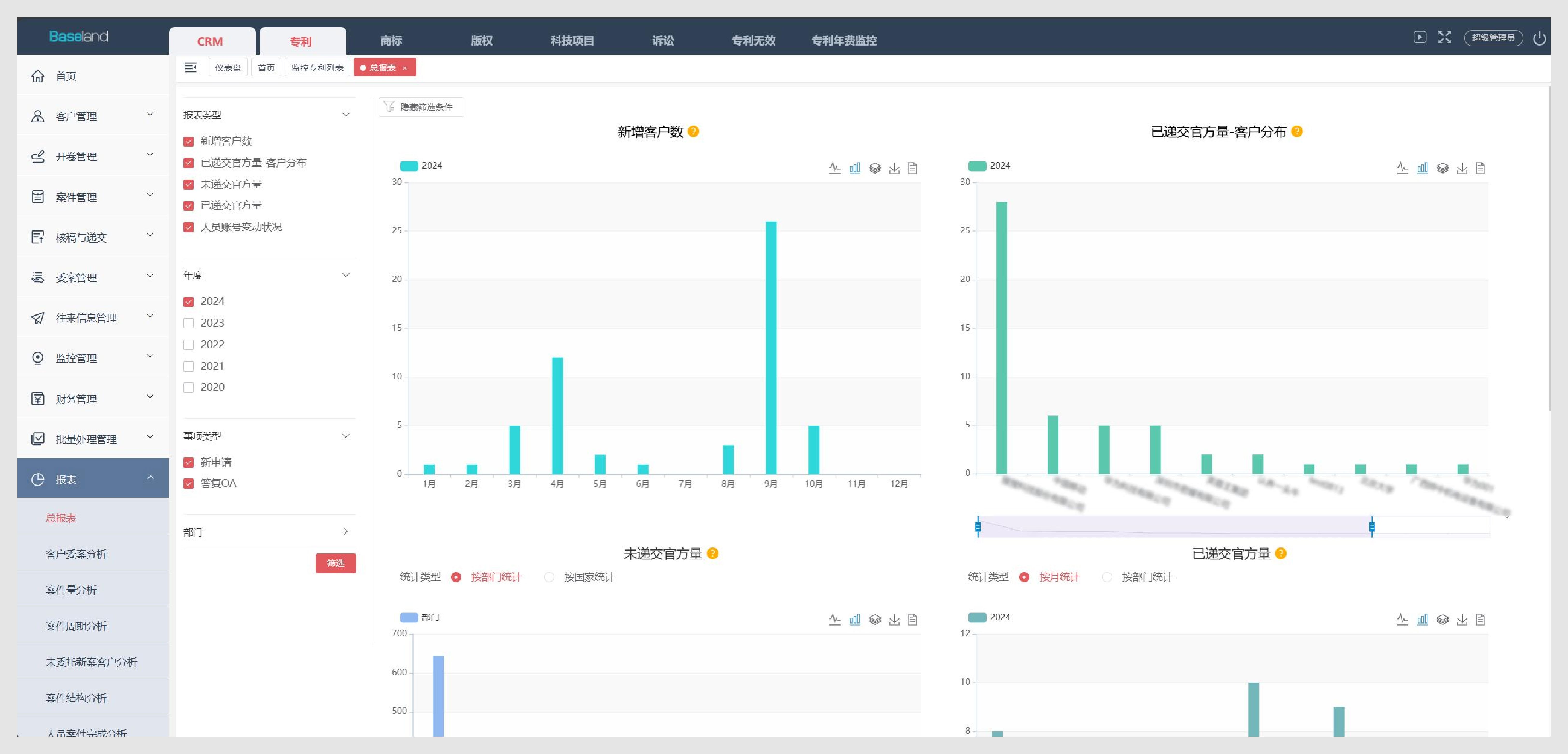The width and height of the screenshot is (1568, 754).
Task: Select 按部门统计 under 已递交官方量
Action: (x=1107, y=577)
